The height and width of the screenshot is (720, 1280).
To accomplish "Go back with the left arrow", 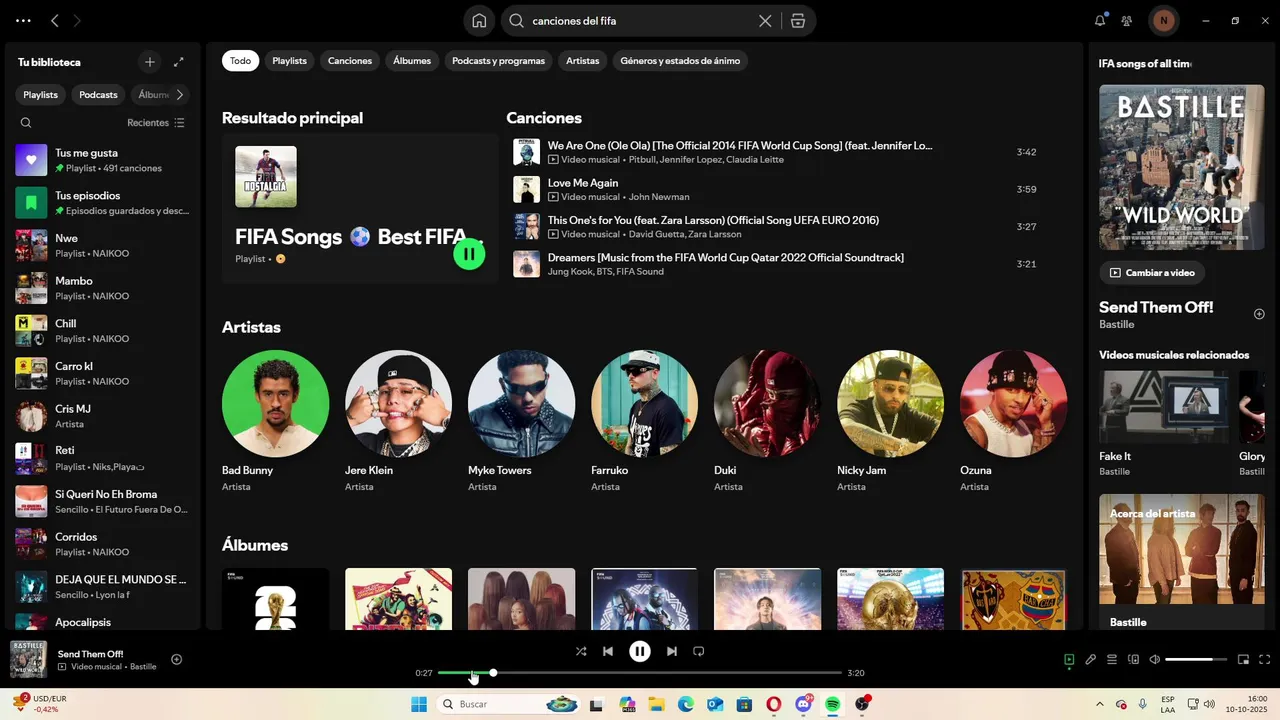I will click(x=55, y=20).
